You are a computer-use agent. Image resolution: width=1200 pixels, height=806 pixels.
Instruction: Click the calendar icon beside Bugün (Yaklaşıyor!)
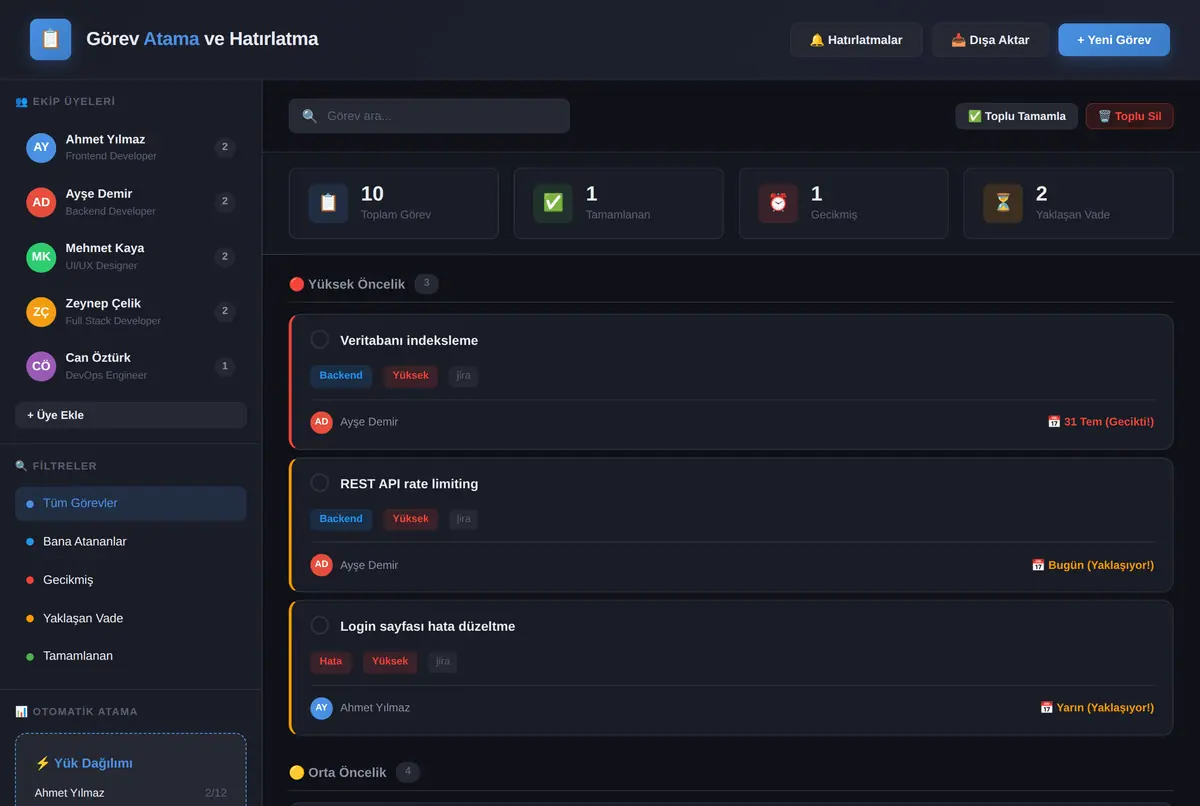pyautogui.click(x=1038, y=565)
